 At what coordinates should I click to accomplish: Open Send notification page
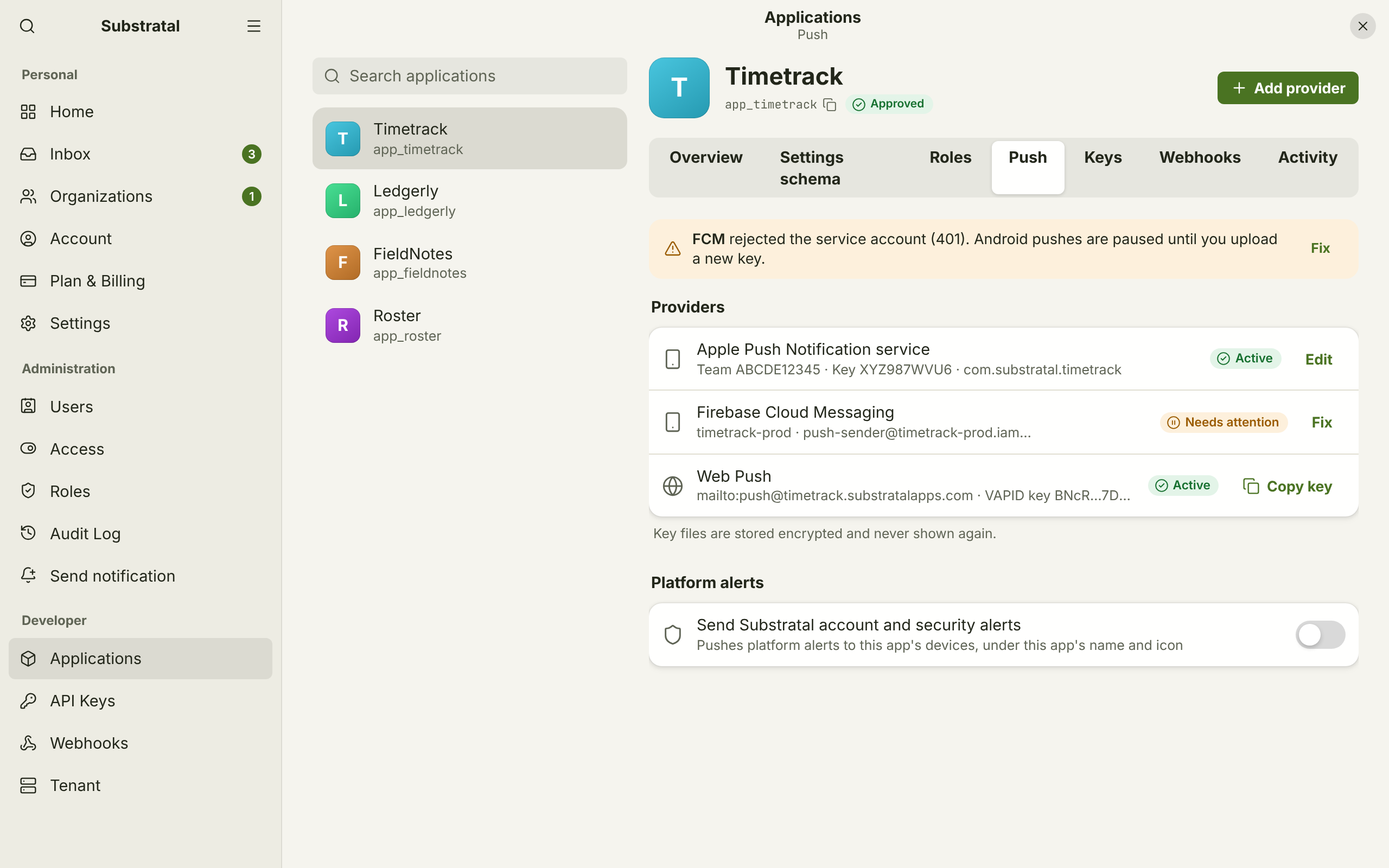[141, 576]
